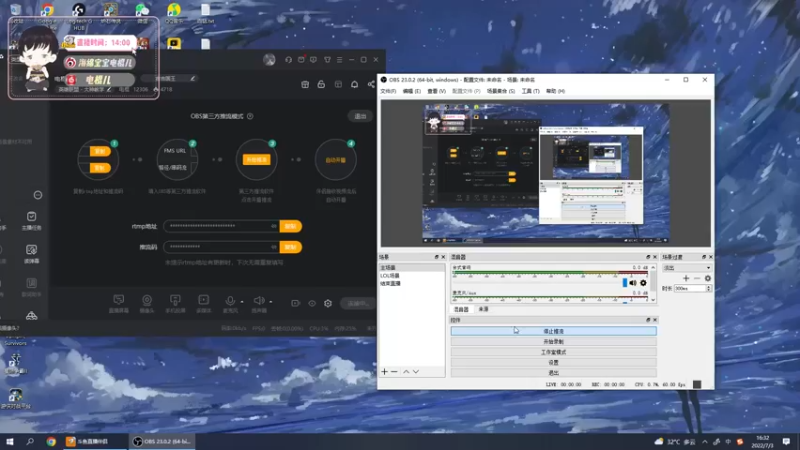Copy the rtmp address with orange button
The height and width of the screenshot is (450, 800).
[291, 226]
